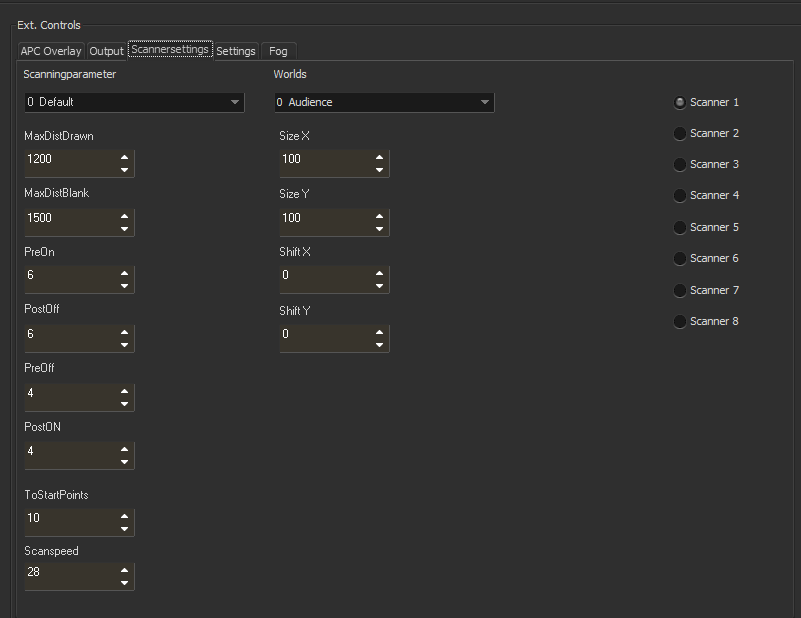Increase the Size X value with up arrow
801x618 pixels.
coord(379,157)
